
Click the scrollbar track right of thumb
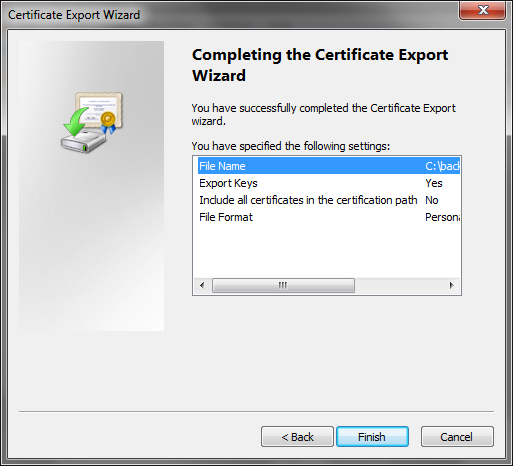point(399,285)
